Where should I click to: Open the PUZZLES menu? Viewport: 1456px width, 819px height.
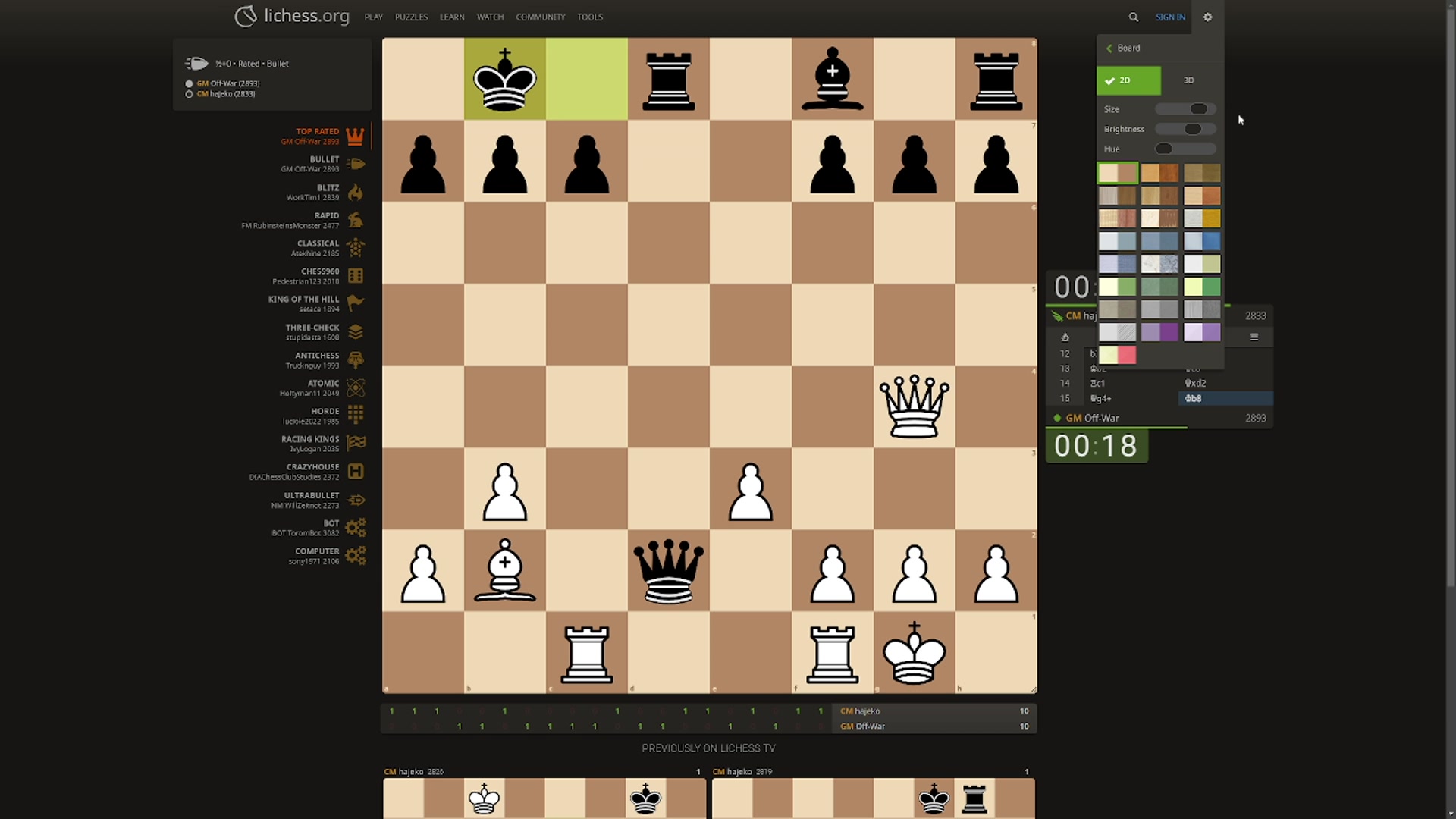click(x=411, y=17)
